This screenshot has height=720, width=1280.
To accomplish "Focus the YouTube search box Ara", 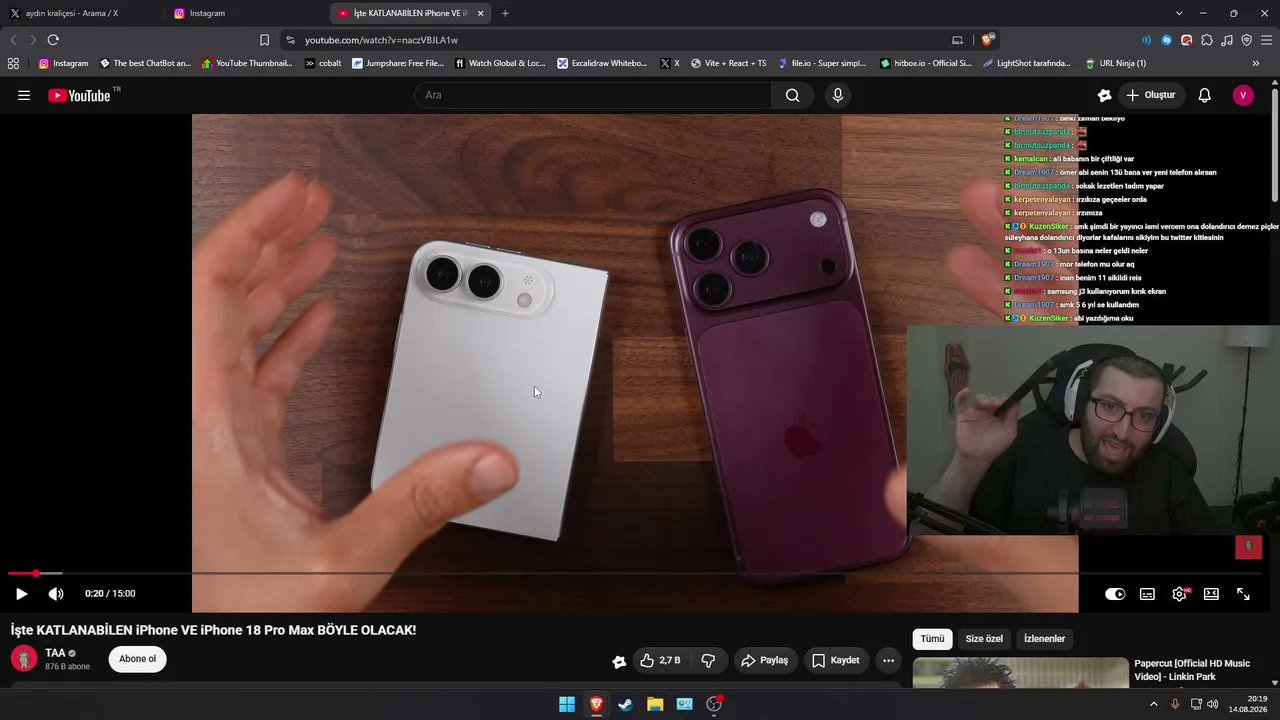I will (x=592, y=95).
